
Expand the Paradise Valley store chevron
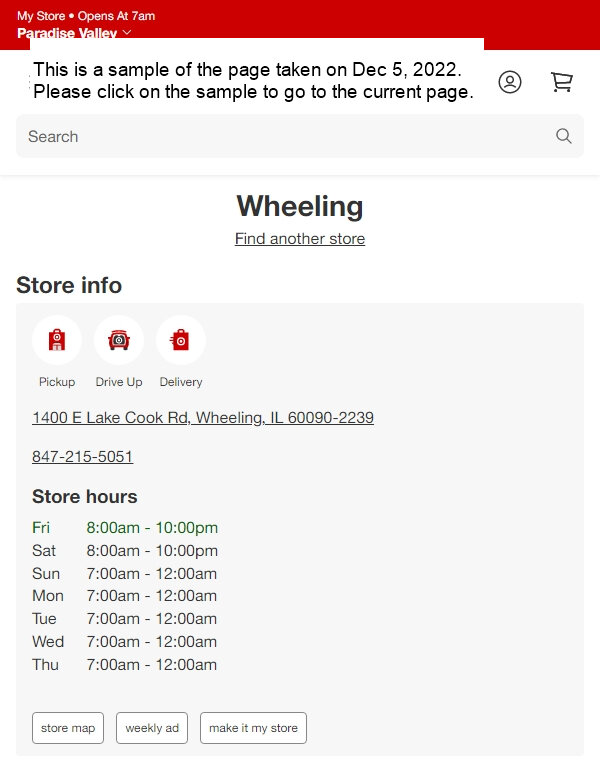127,32
